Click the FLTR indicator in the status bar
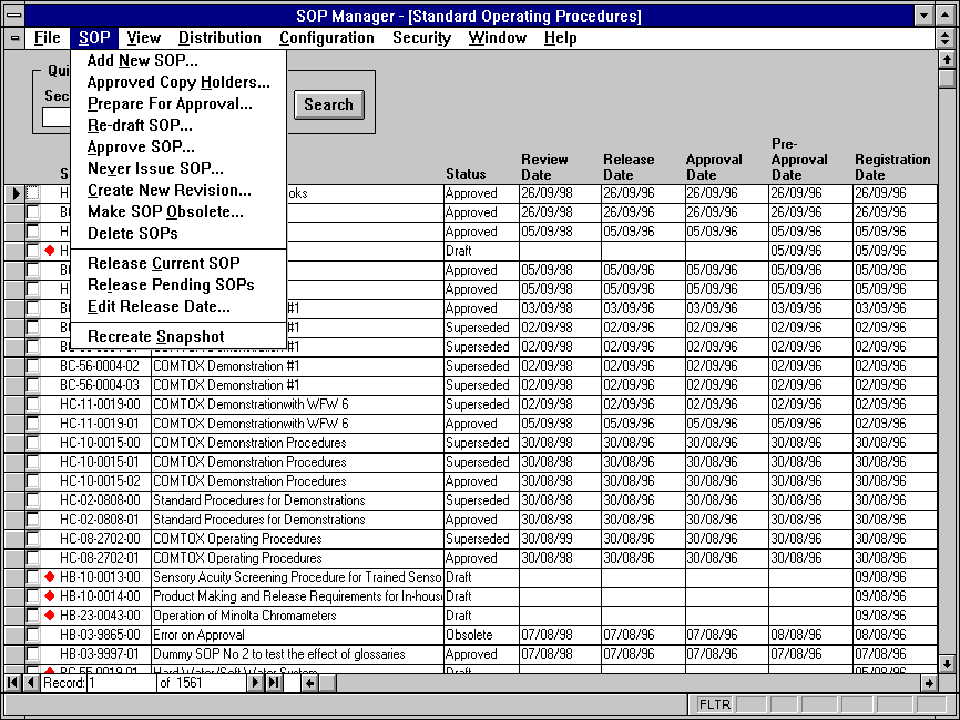The height and width of the screenshot is (720, 960). click(x=715, y=705)
